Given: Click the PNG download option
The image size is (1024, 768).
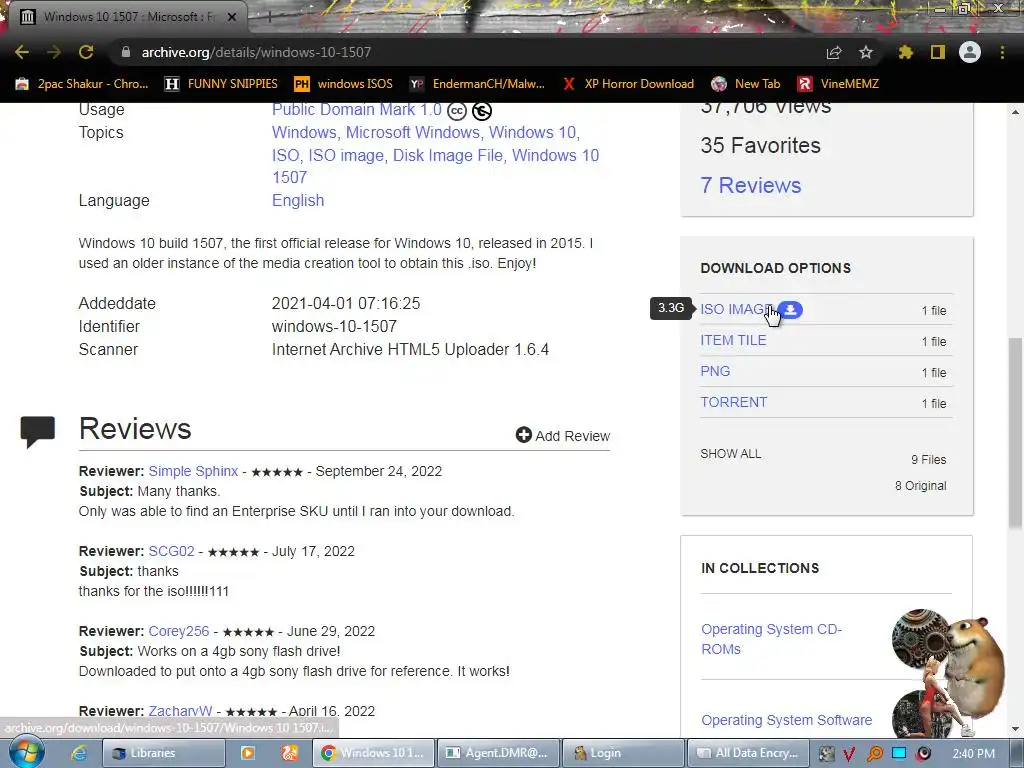Looking at the screenshot, I should (715, 371).
